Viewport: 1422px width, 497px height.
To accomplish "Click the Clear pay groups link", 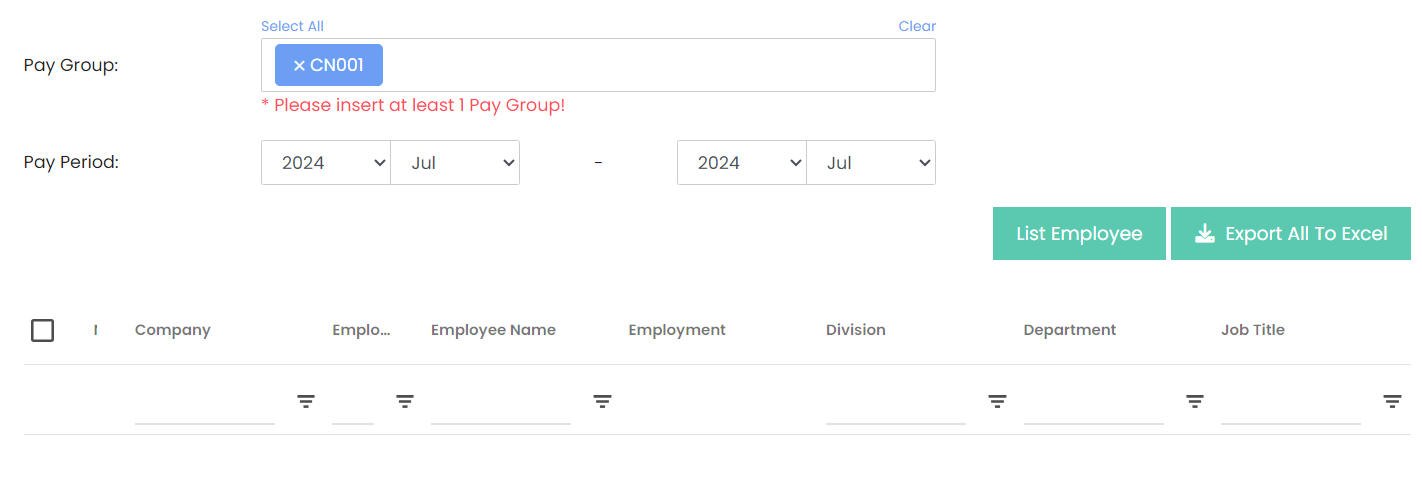I will [x=917, y=26].
